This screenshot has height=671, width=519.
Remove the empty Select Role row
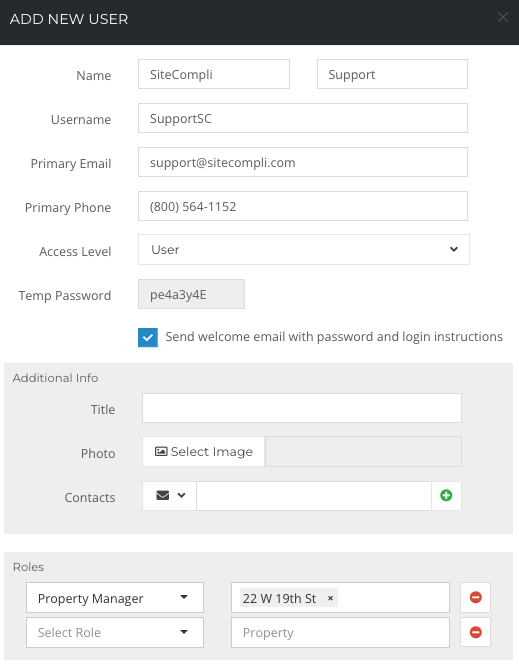(475, 632)
